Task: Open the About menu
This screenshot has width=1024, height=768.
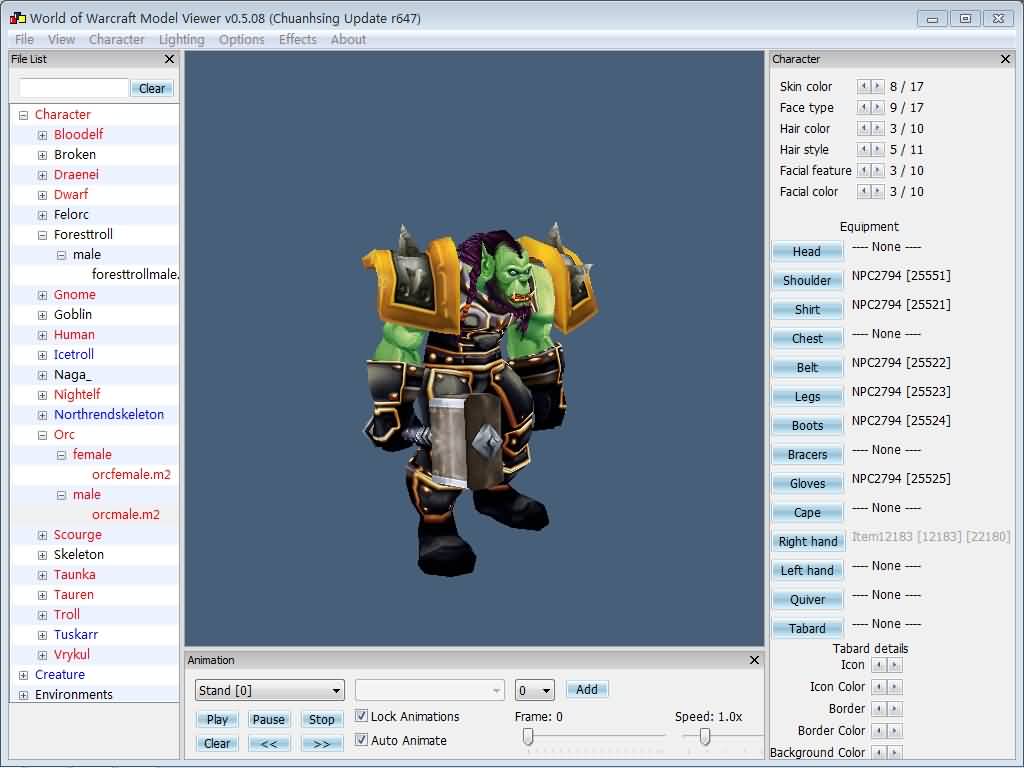Action: tap(348, 39)
